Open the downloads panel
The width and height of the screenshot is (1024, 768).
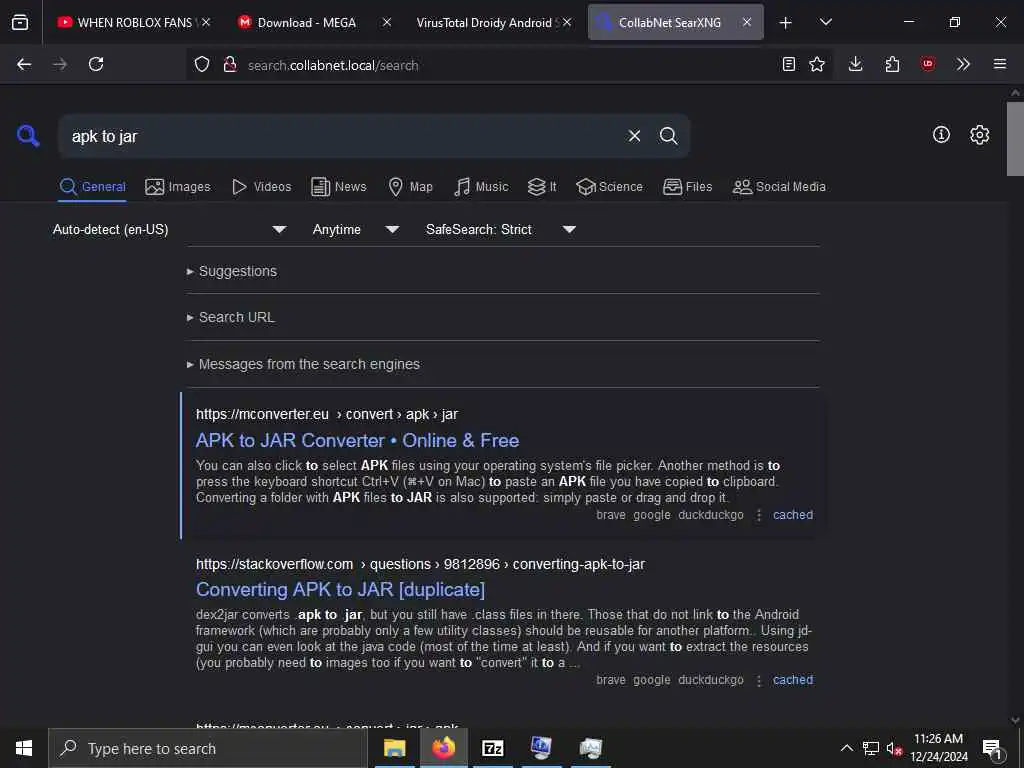pos(856,64)
